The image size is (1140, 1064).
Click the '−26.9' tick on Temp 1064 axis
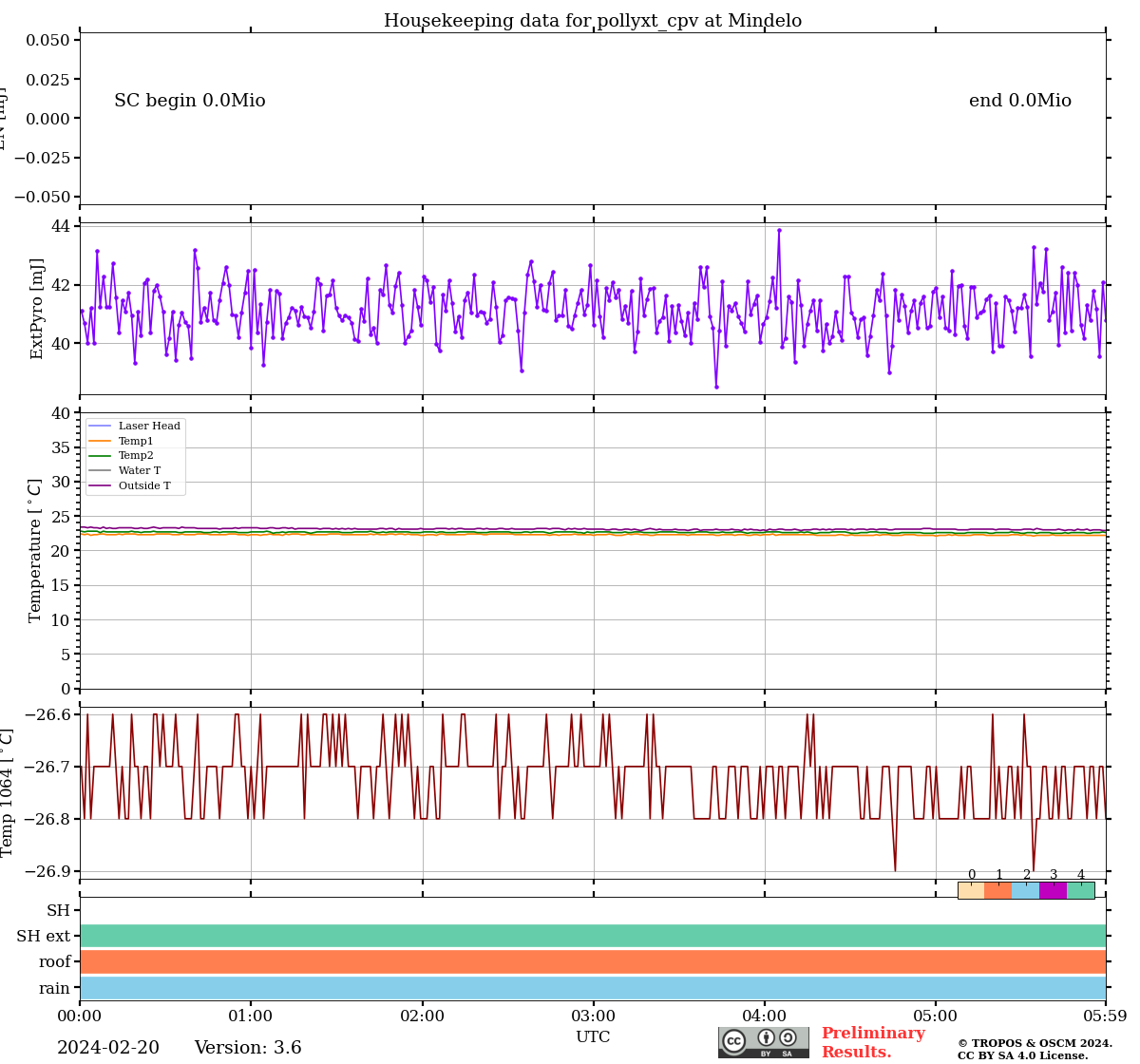(x=45, y=871)
